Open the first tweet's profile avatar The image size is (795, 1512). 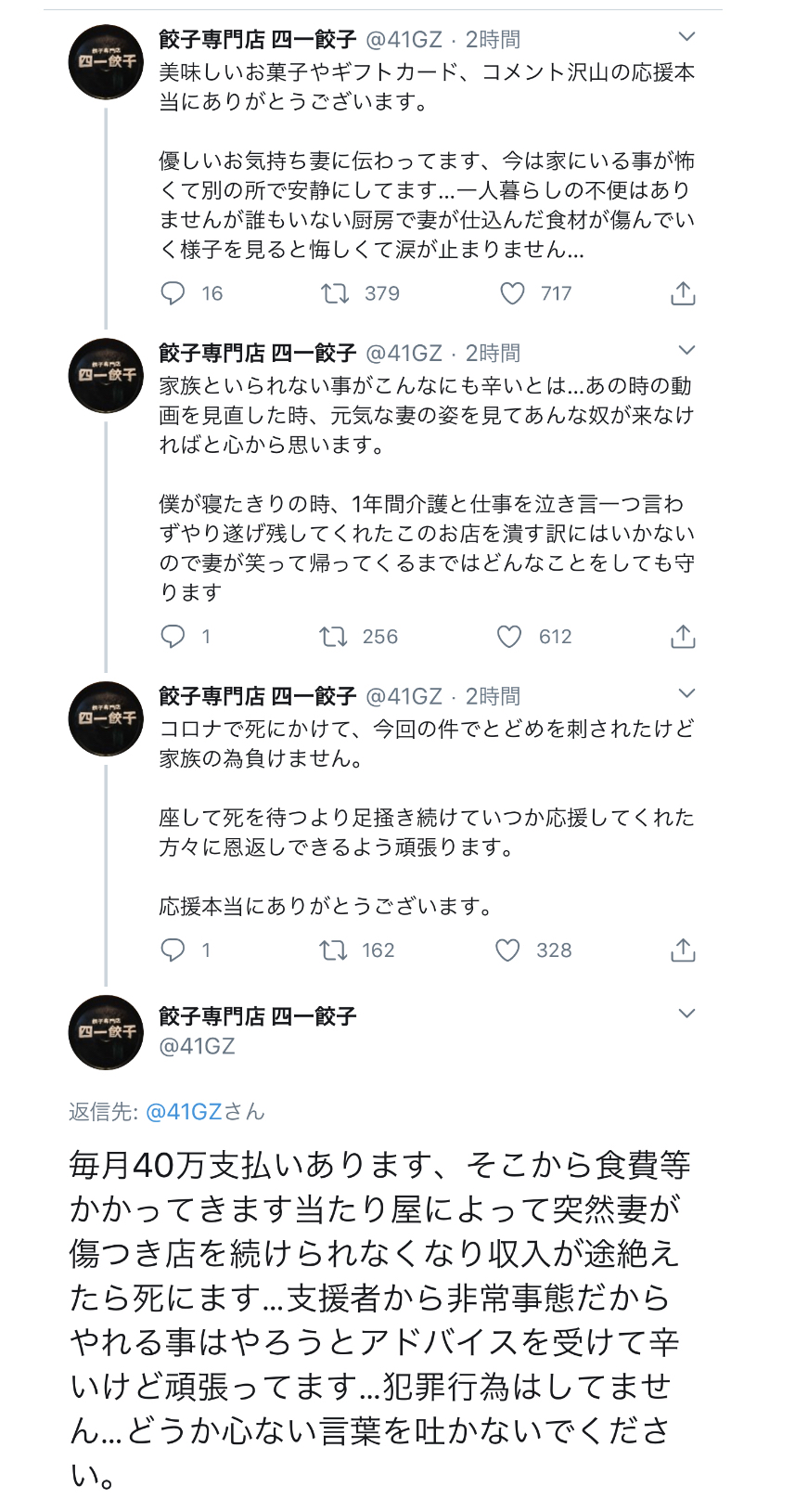pos(107,61)
